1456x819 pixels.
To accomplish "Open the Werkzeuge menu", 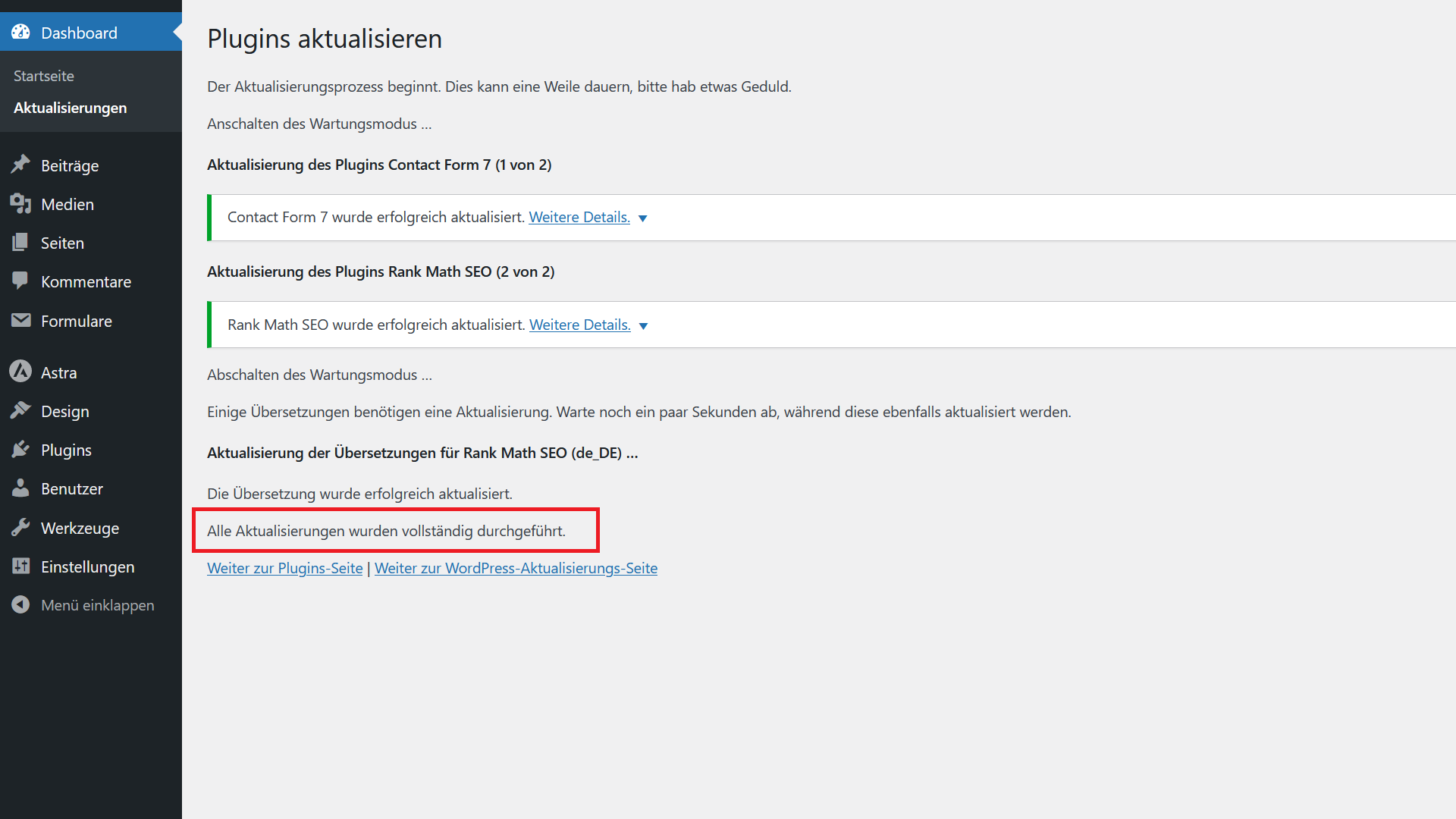I will pyautogui.click(x=91, y=528).
